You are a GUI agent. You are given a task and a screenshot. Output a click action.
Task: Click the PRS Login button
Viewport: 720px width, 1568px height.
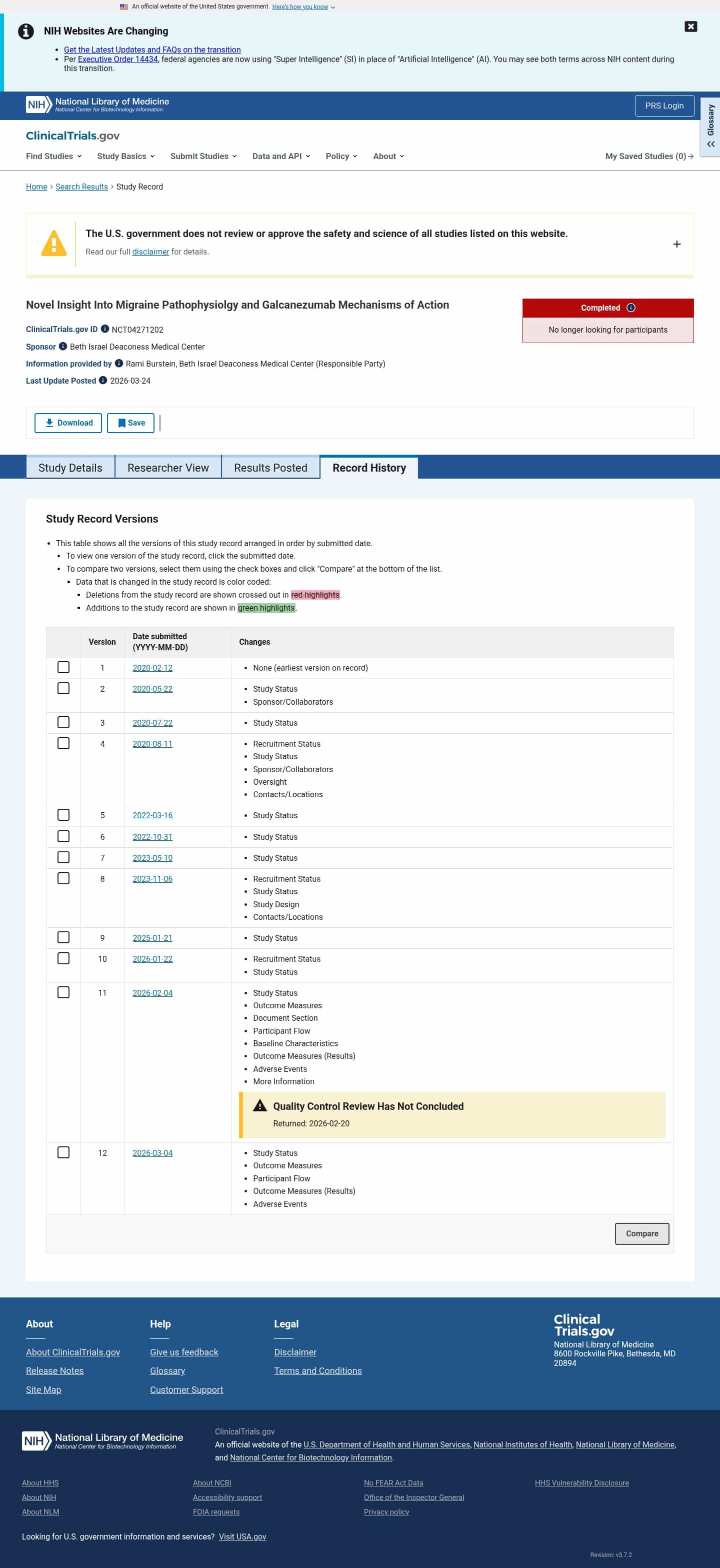(x=664, y=106)
